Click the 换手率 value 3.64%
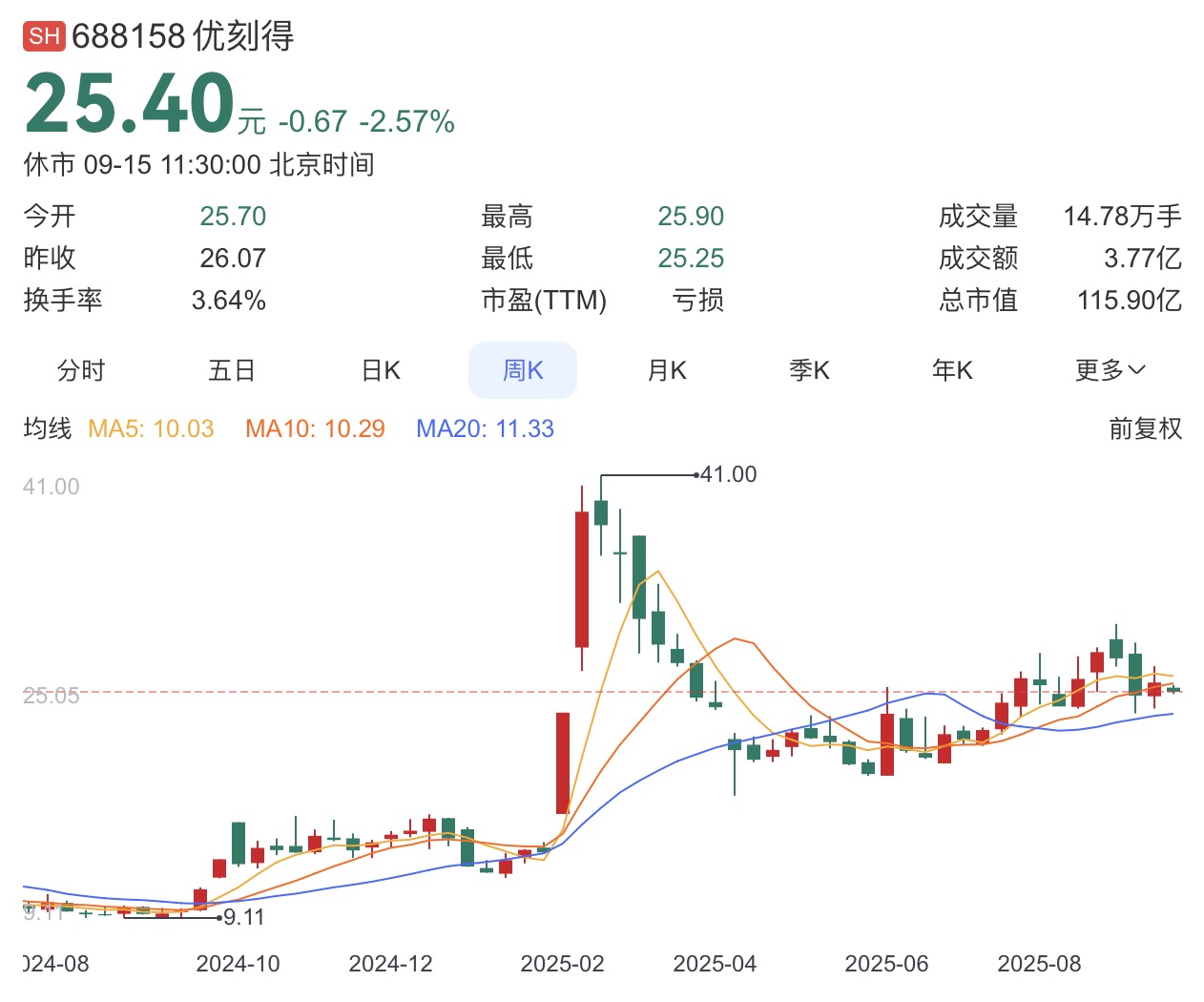Image resolution: width=1204 pixels, height=1002 pixels. click(x=229, y=301)
